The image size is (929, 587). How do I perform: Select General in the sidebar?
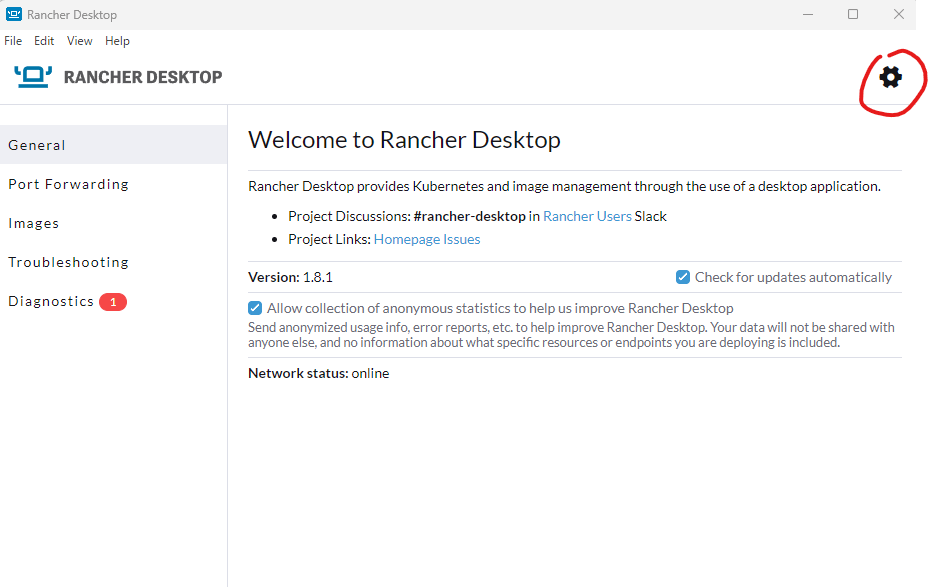pos(114,145)
